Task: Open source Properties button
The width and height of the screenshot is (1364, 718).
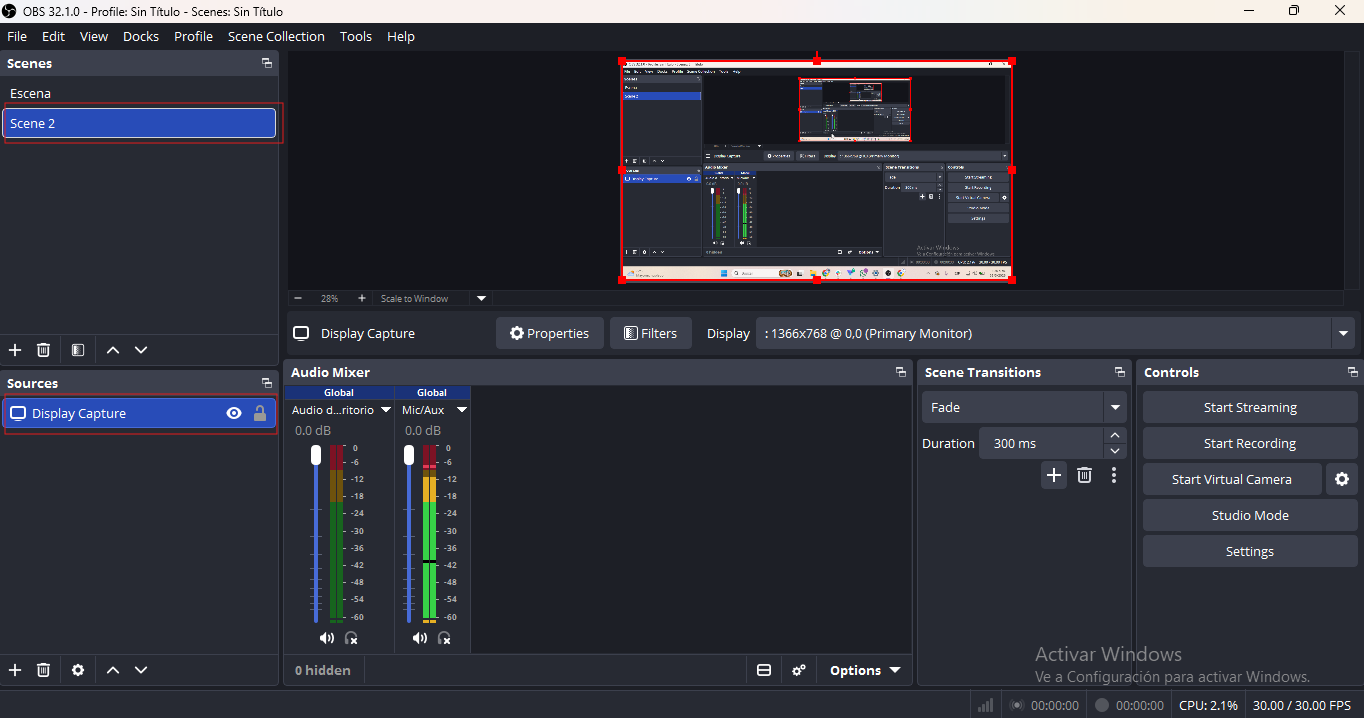Action: point(549,333)
